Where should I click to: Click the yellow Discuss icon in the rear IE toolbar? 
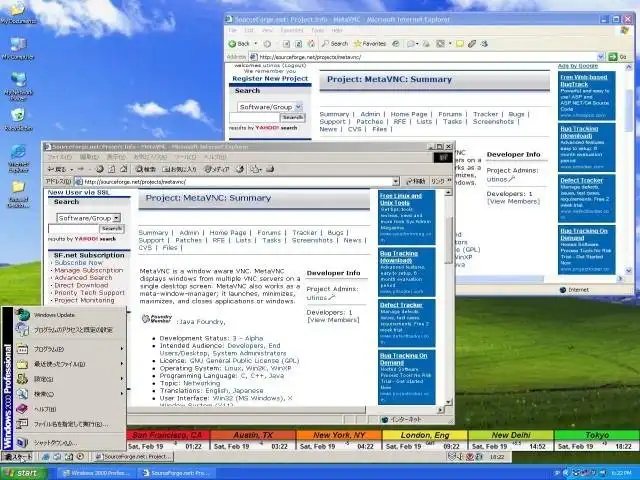(x=460, y=44)
